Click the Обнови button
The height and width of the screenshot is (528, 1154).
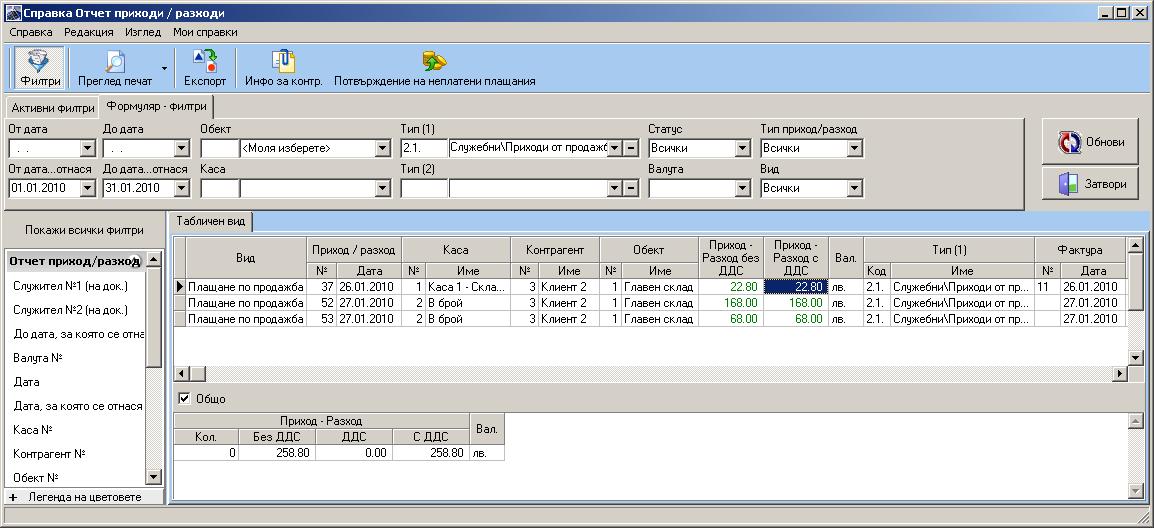pyautogui.click(x=1090, y=142)
